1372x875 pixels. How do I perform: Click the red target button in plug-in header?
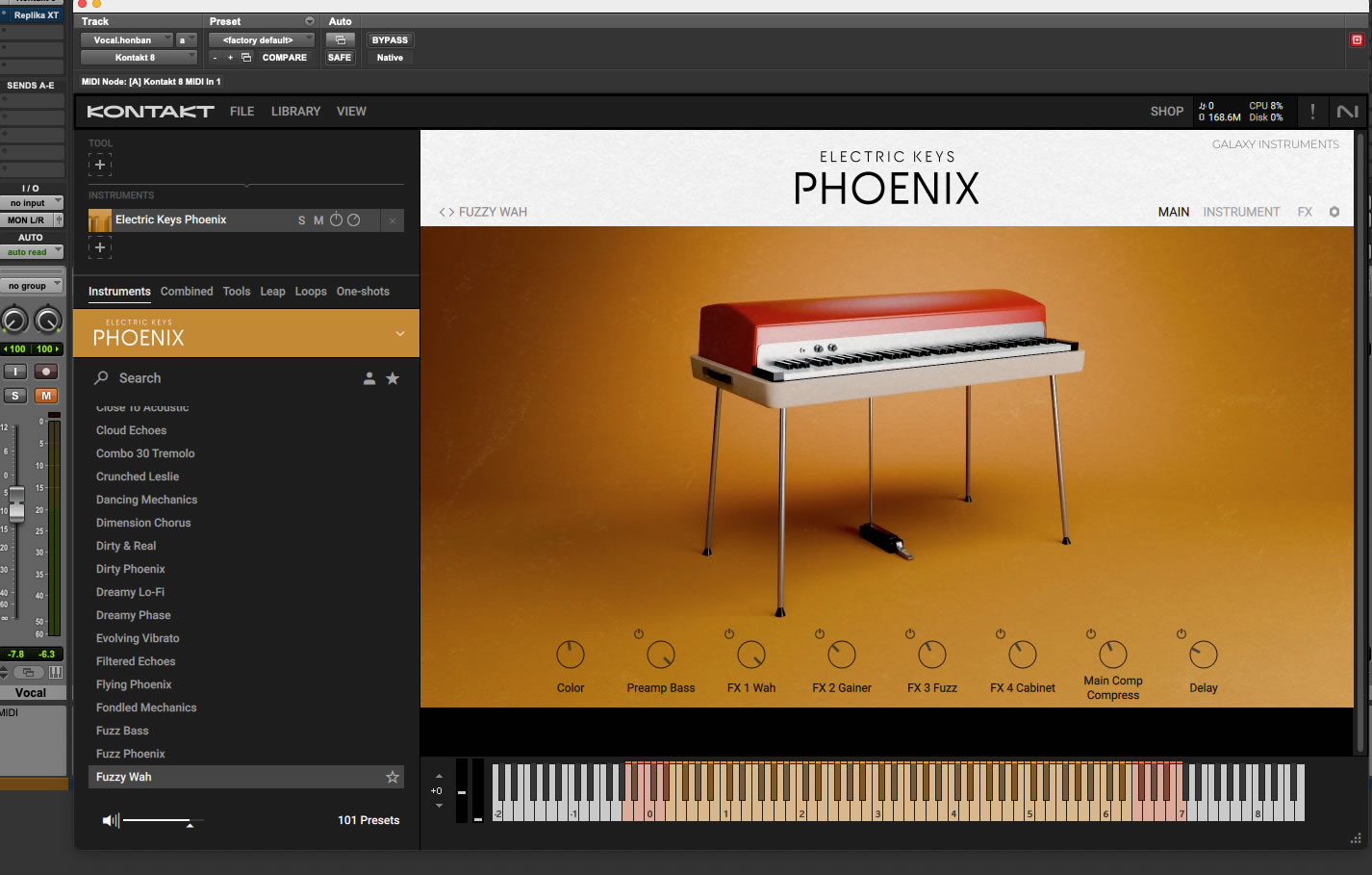1357,39
